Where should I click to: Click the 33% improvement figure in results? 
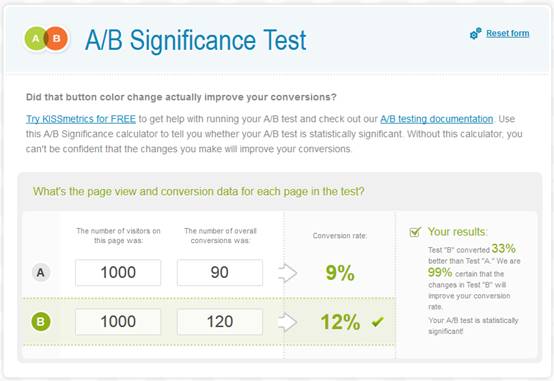pyautogui.click(x=503, y=248)
